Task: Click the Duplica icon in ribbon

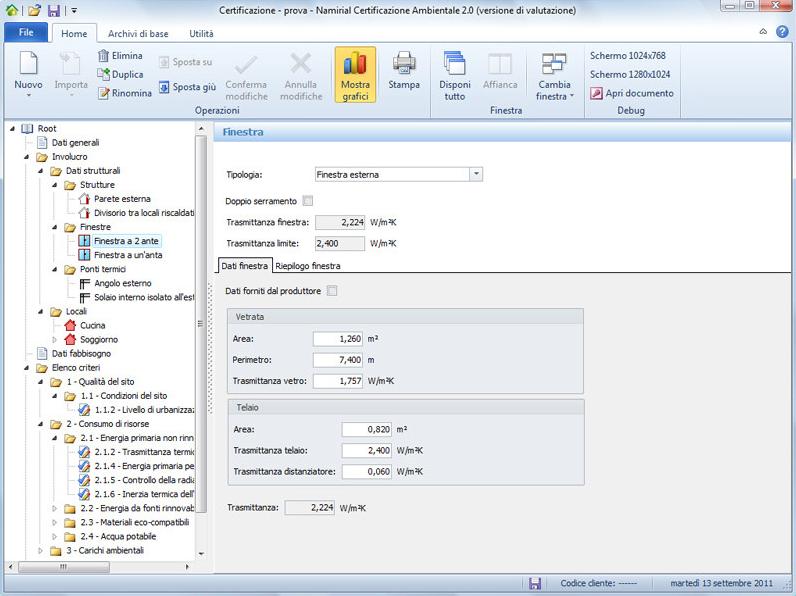Action: click(x=103, y=75)
